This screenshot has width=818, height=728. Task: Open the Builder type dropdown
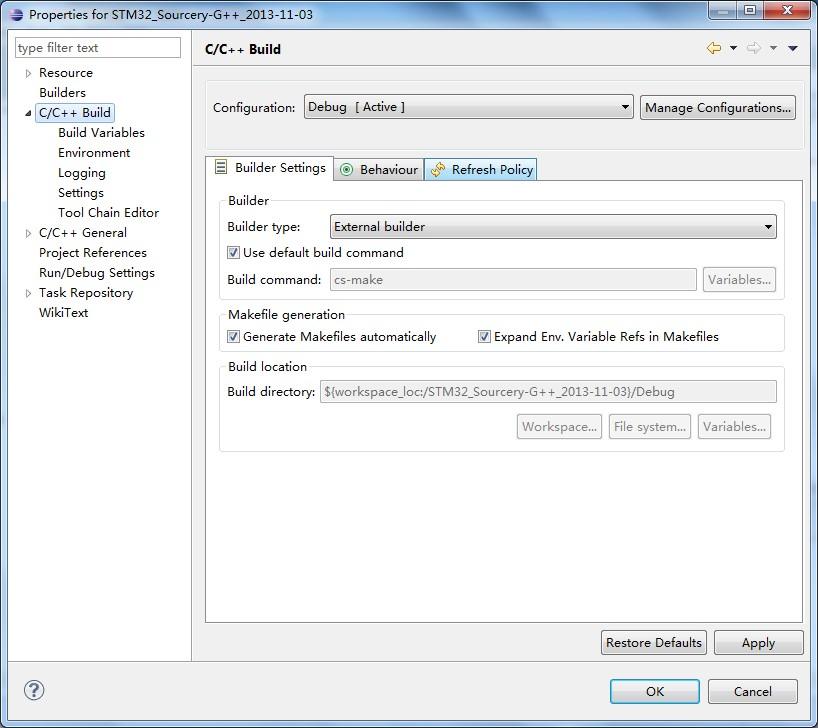pos(769,227)
